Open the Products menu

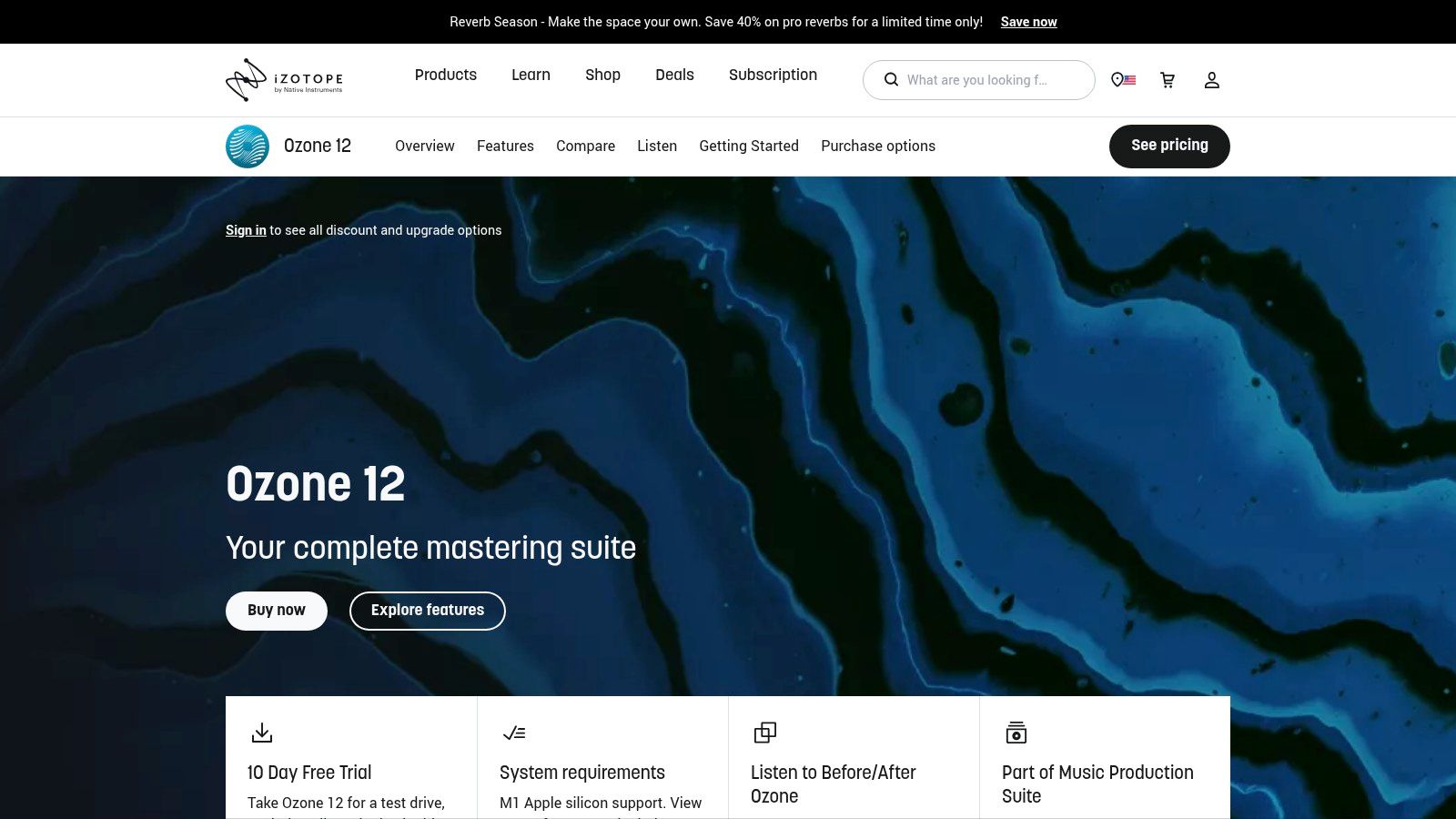(446, 75)
